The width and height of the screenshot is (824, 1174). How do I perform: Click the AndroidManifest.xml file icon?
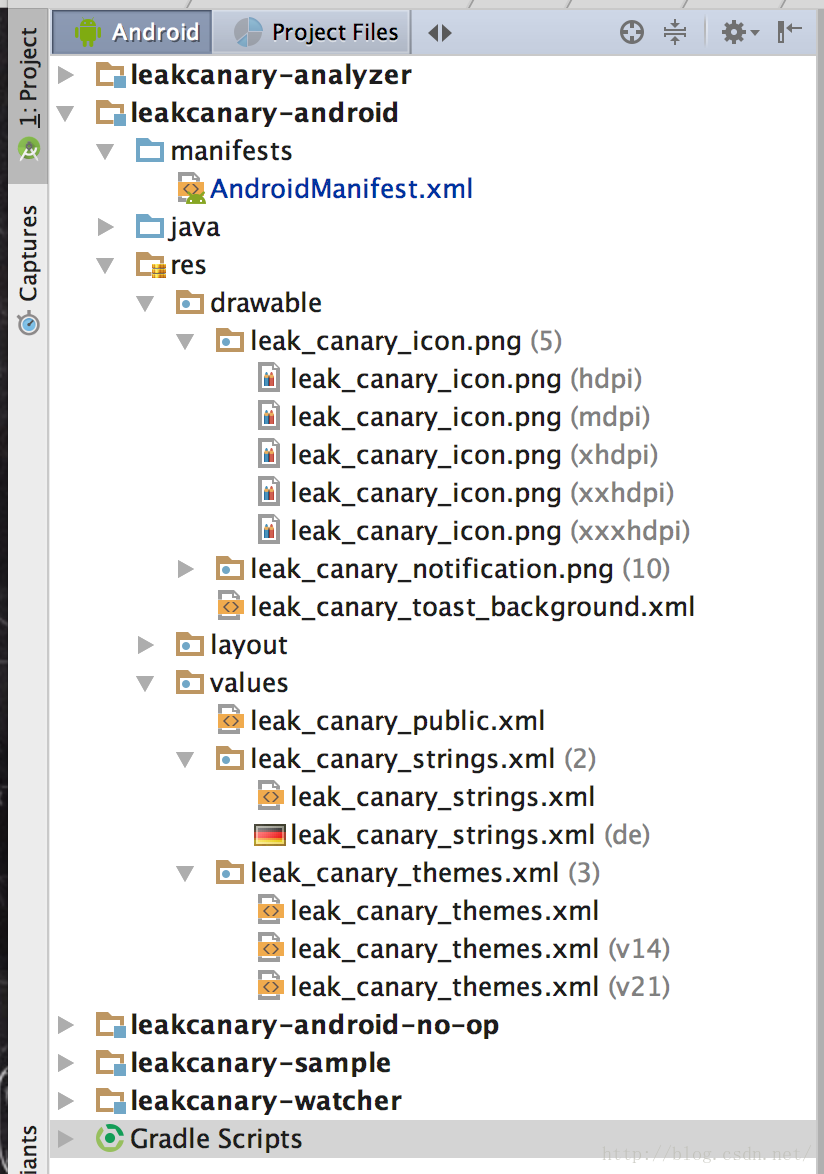pyautogui.click(x=190, y=189)
